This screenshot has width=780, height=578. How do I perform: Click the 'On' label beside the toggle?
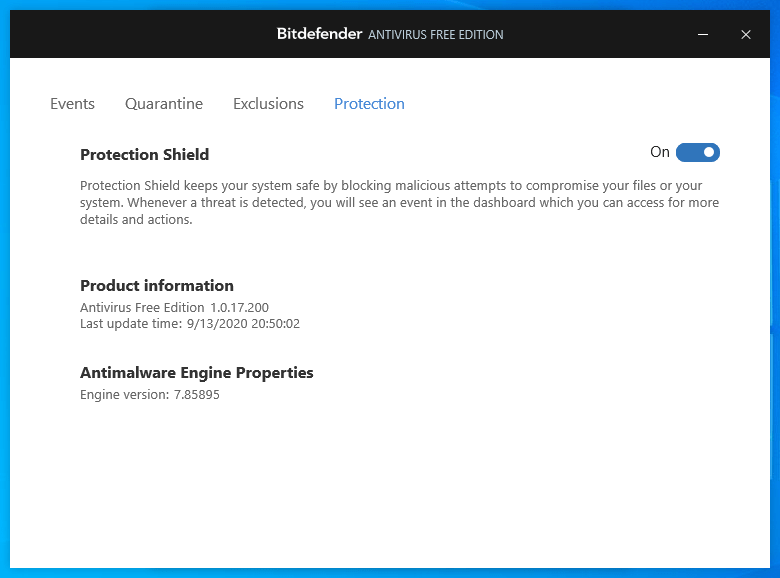point(660,152)
